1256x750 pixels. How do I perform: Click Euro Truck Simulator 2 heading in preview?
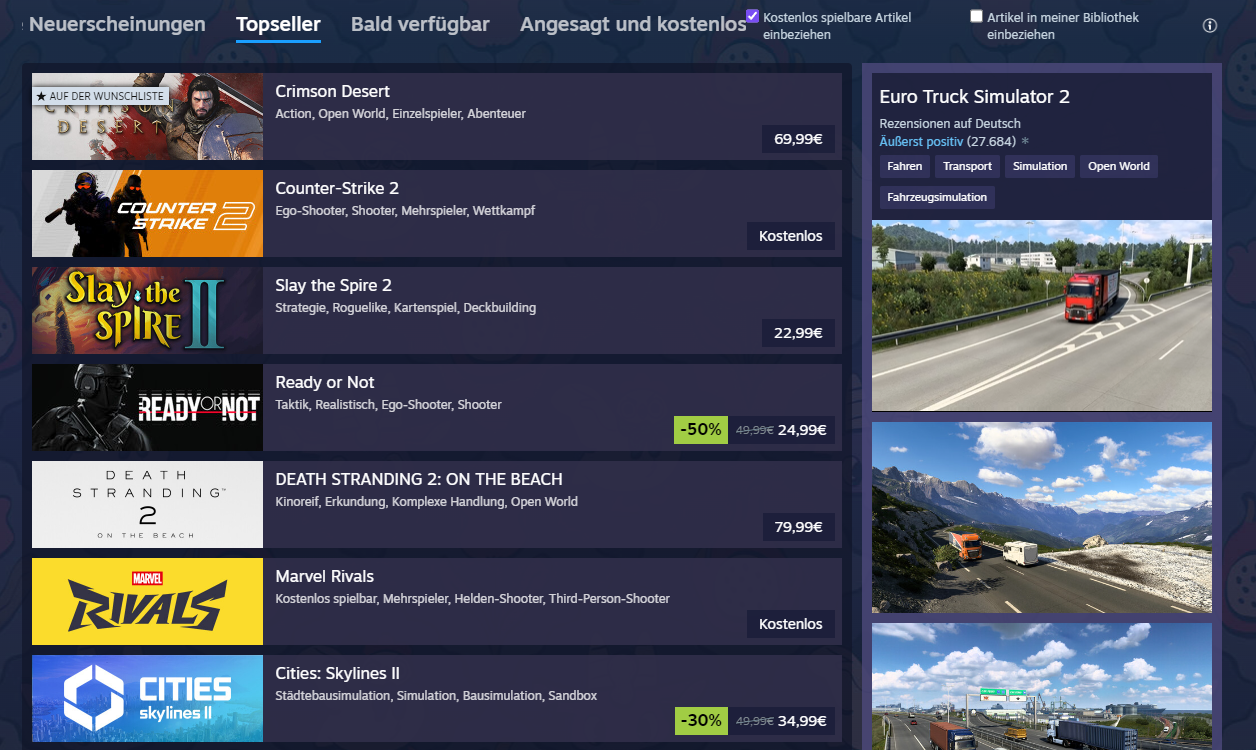(x=975, y=97)
